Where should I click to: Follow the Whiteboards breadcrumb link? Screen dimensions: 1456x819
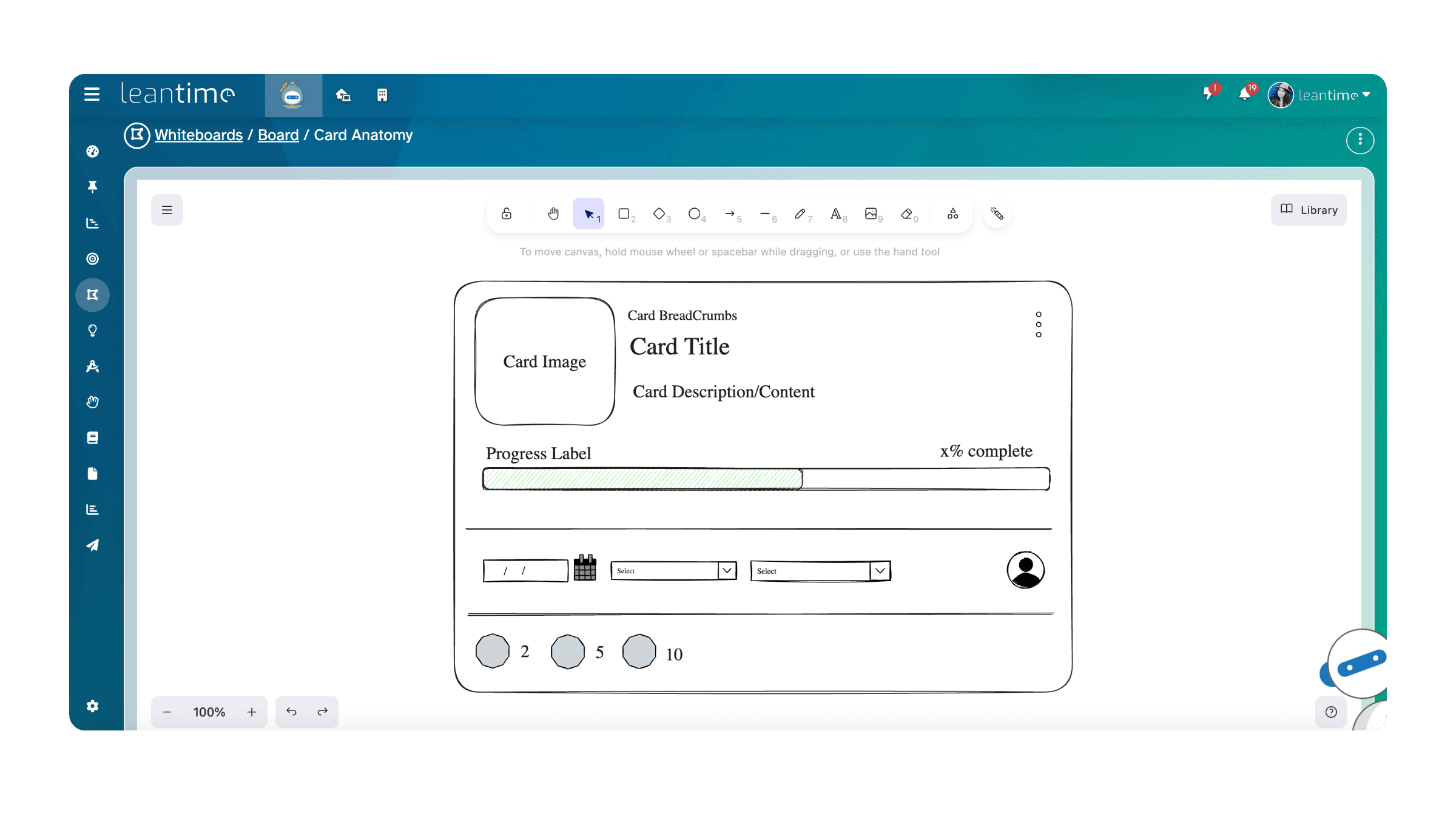click(x=198, y=135)
